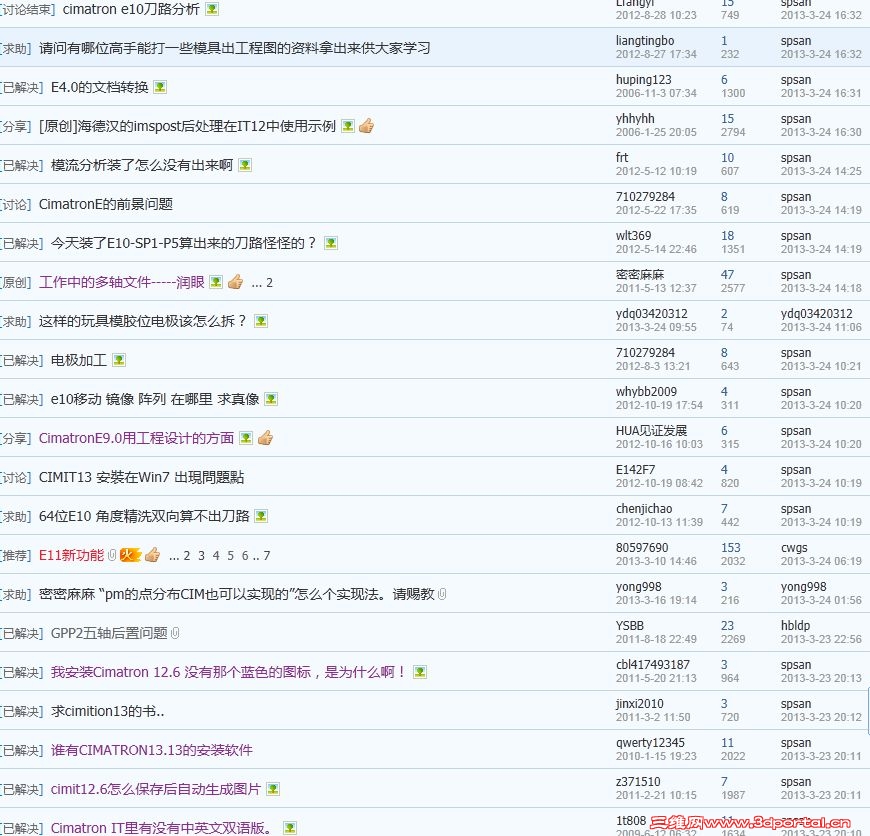Screen dimensions: 870x836
Task: Open author profile '80597690'
Action: click(642, 548)
